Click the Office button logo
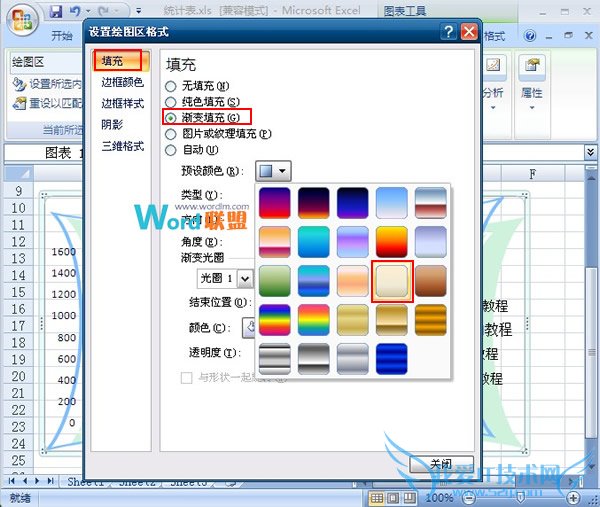The image size is (600, 507). pyautogui.click(x=22, y=19)
